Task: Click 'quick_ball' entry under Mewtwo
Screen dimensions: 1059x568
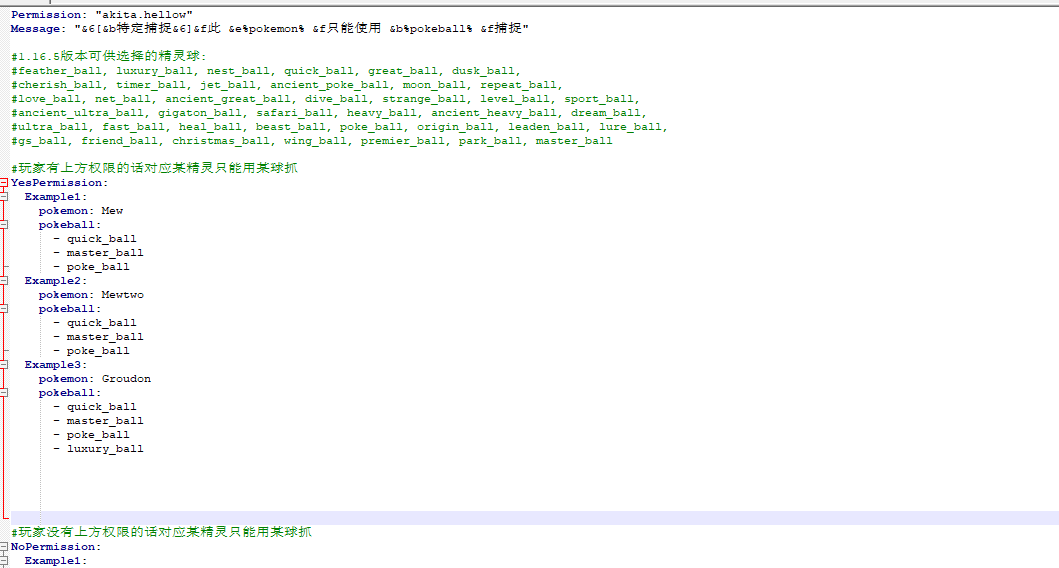Action: pyautogui.click(x=101, y=323)
